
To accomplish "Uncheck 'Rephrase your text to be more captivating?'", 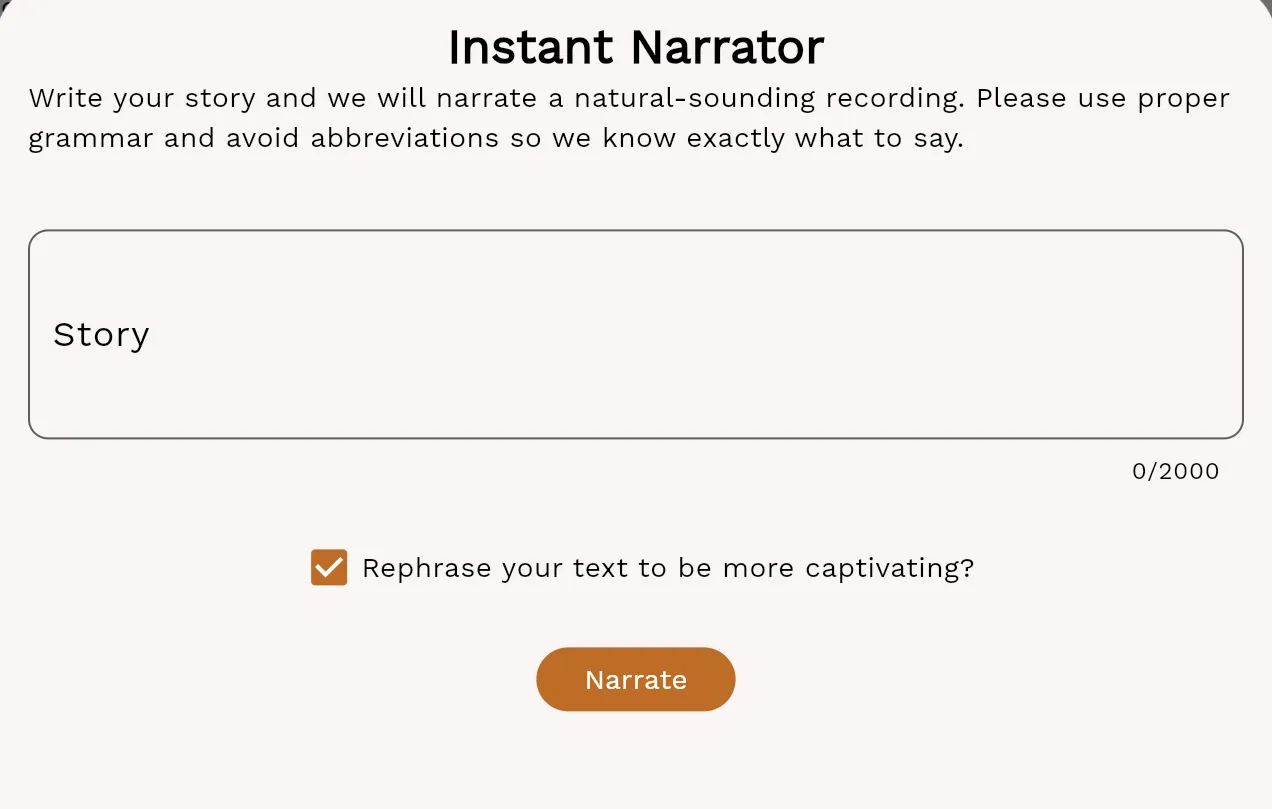I will [x=329, y=567].
